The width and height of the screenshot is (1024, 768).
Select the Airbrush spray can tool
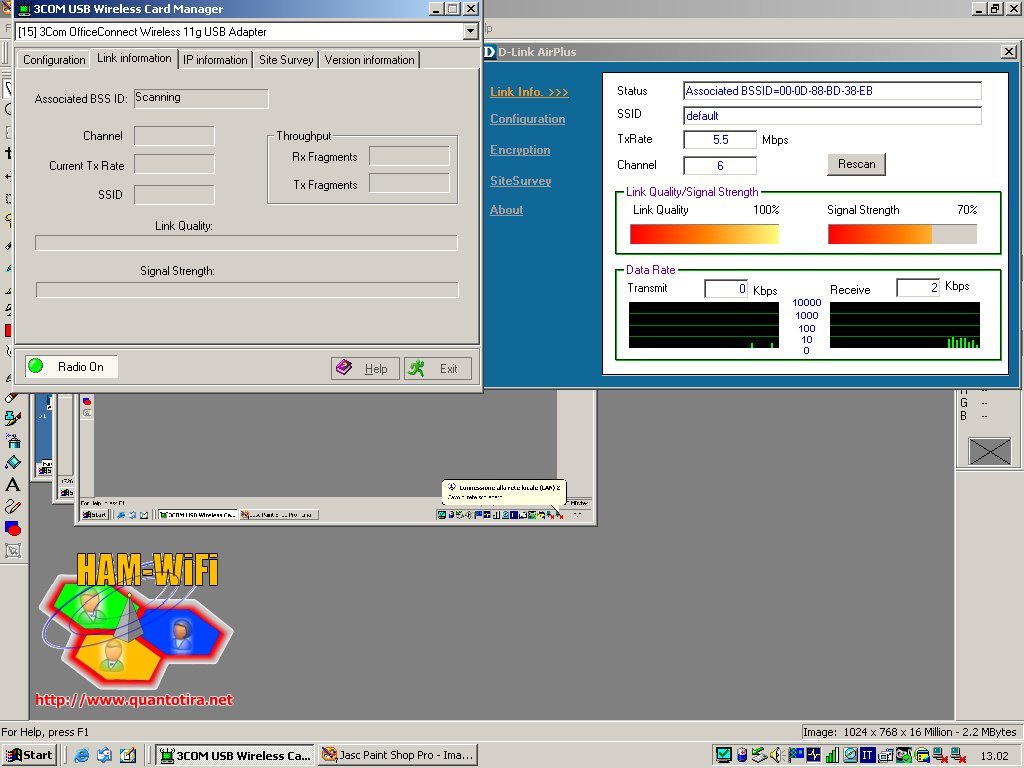(x=13, y=441)
